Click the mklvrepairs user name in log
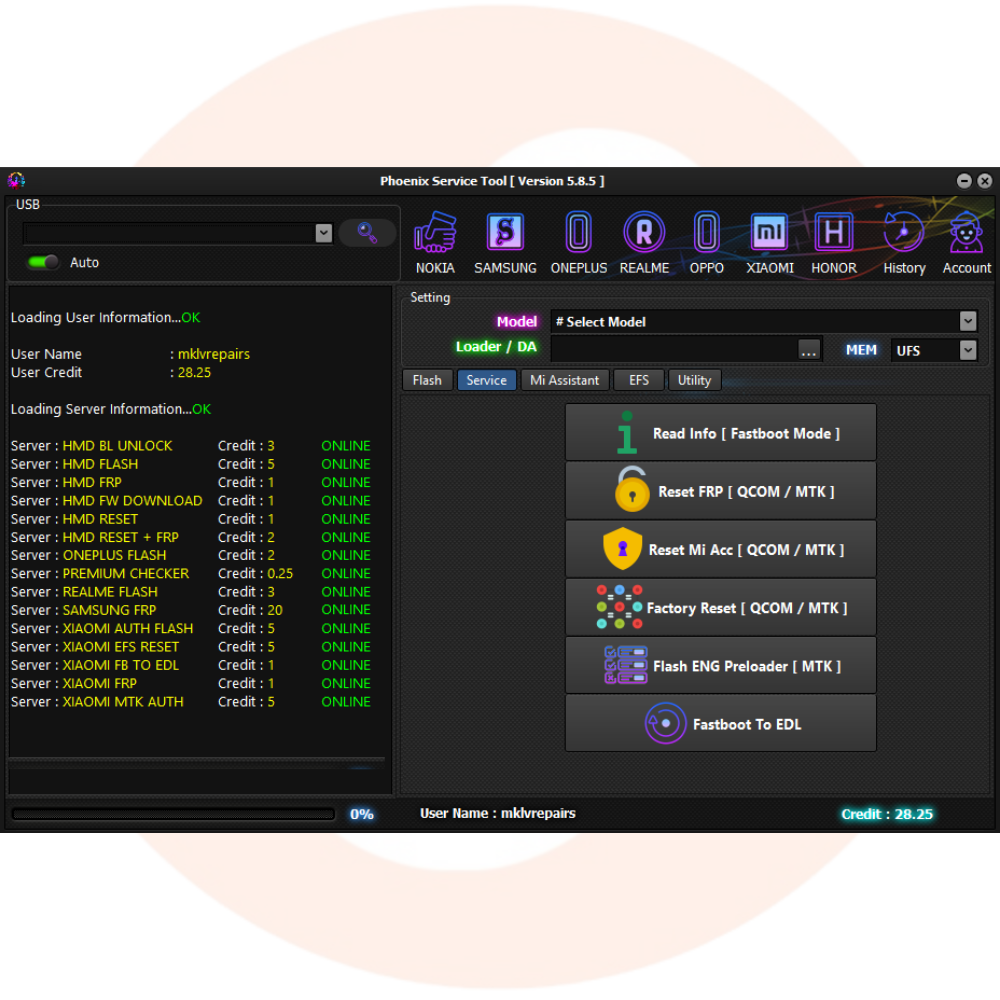The height and width of the screenshot is (1000, 1000). pyautogui.click(x=214, y=354)
